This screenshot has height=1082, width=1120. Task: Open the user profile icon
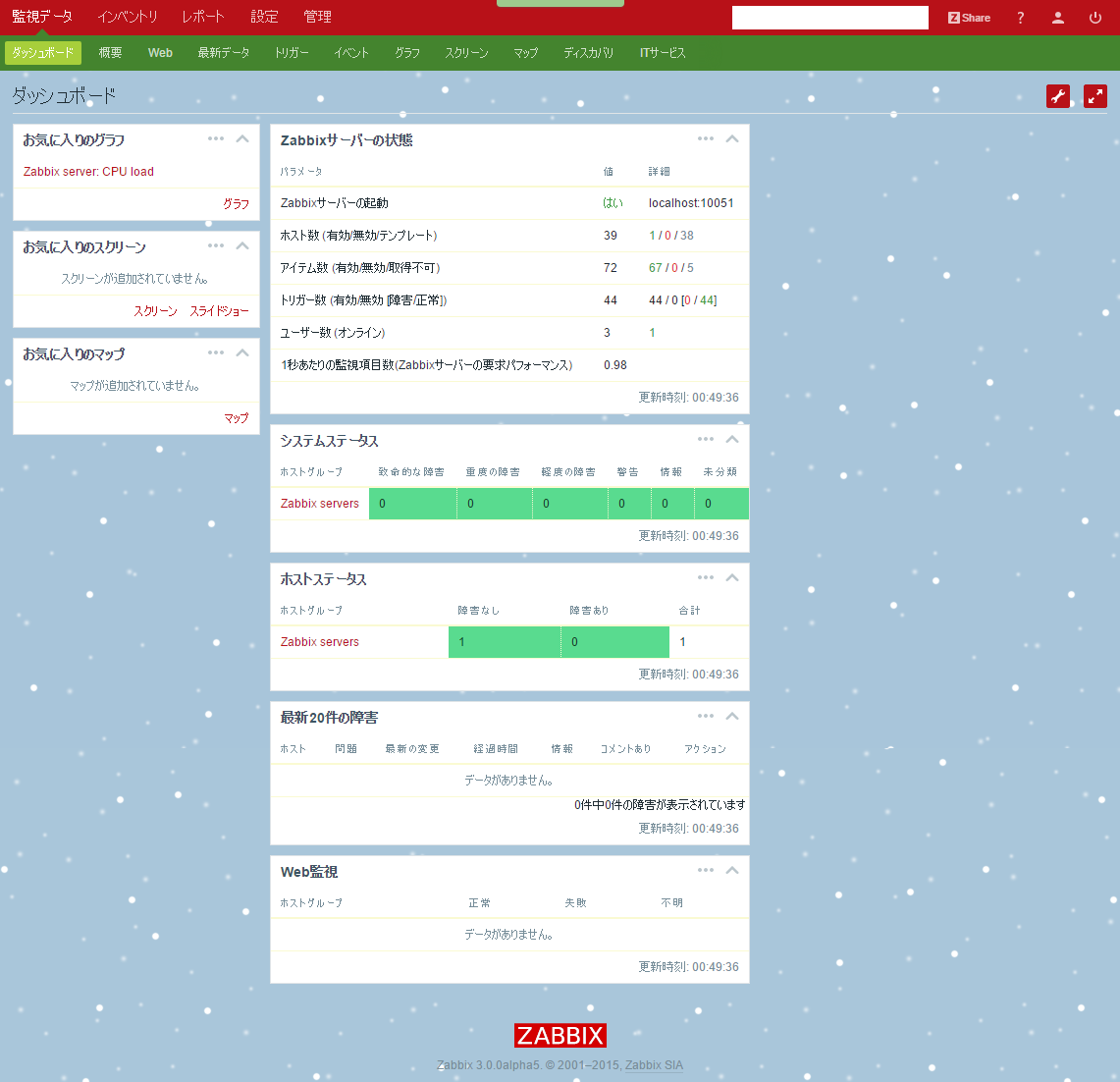(1056, 17)
